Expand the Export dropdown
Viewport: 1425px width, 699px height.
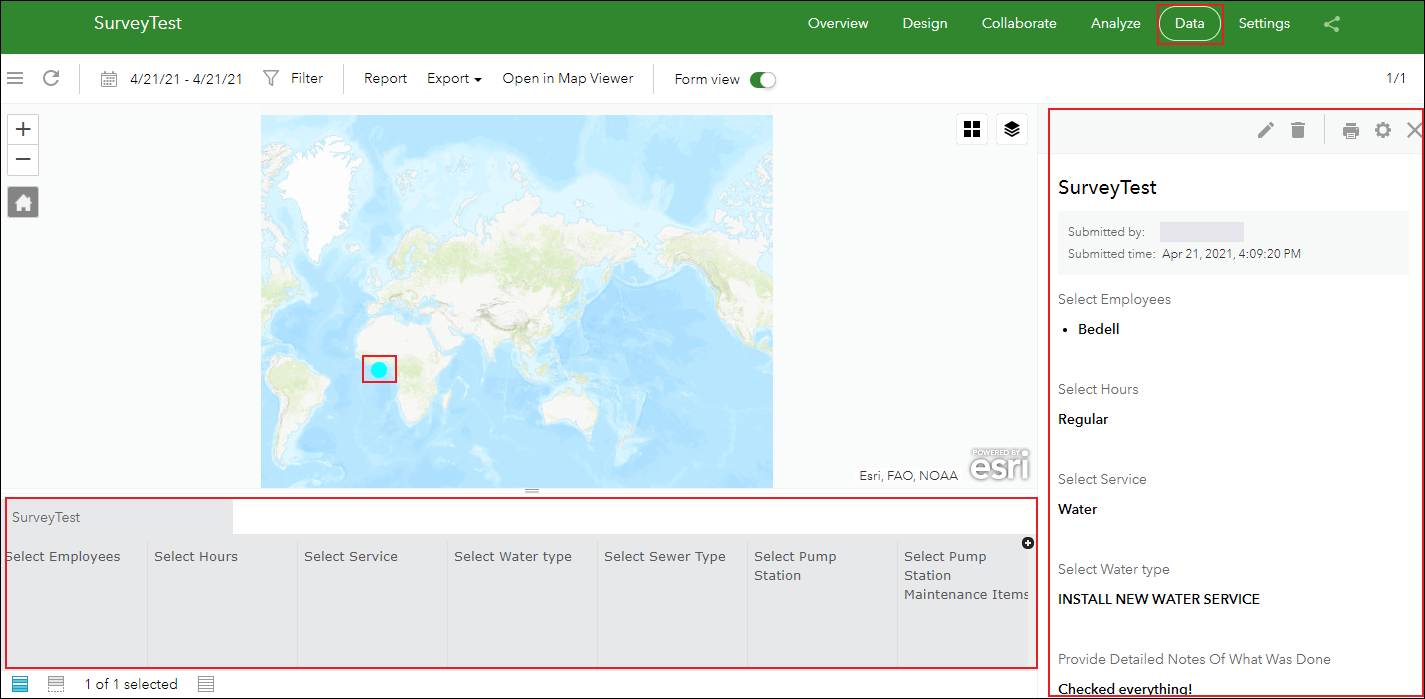[454, 79]
